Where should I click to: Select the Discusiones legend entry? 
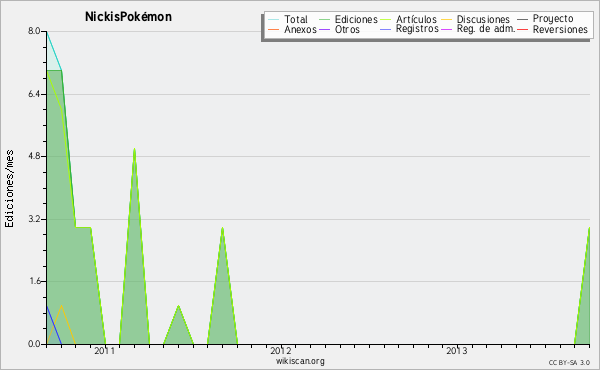[x=483, y=19]
